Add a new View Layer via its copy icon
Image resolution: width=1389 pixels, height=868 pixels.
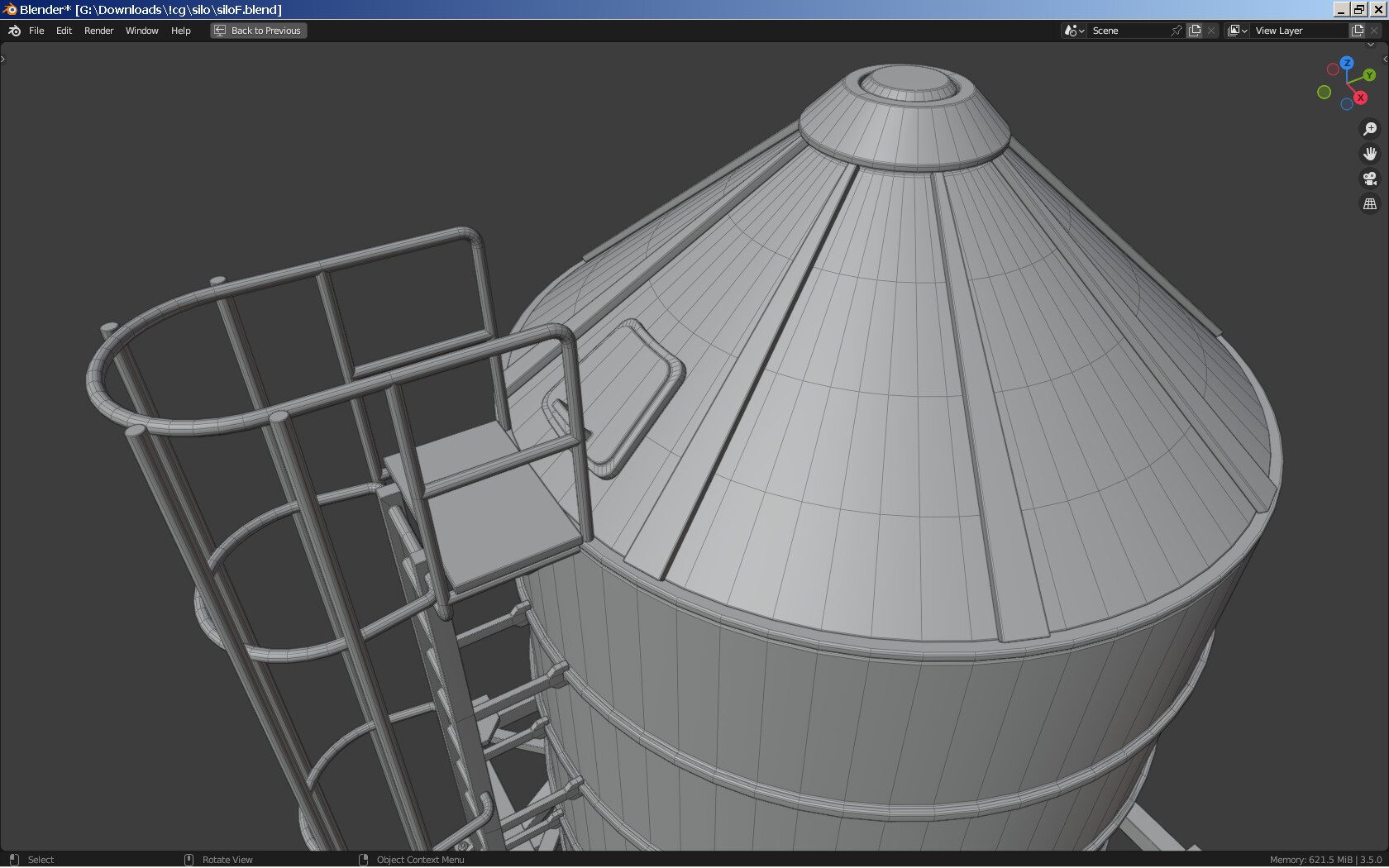click(1357, 31)
